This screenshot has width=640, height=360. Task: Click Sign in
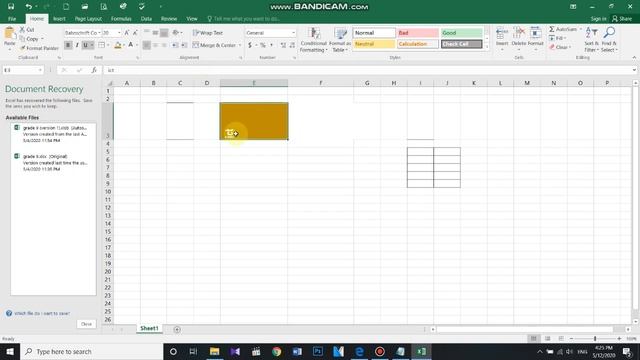598,19
